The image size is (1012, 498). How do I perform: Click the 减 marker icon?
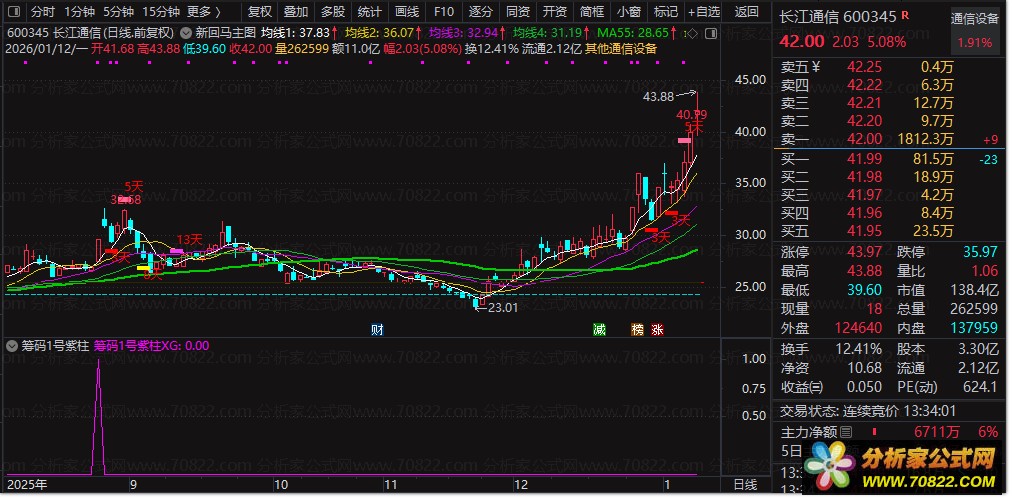(600, 330)
